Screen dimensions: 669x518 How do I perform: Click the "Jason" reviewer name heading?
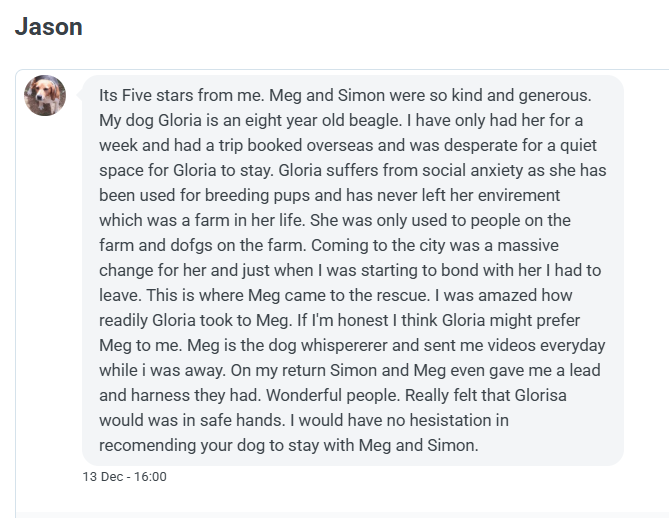[x=48, y=27]
